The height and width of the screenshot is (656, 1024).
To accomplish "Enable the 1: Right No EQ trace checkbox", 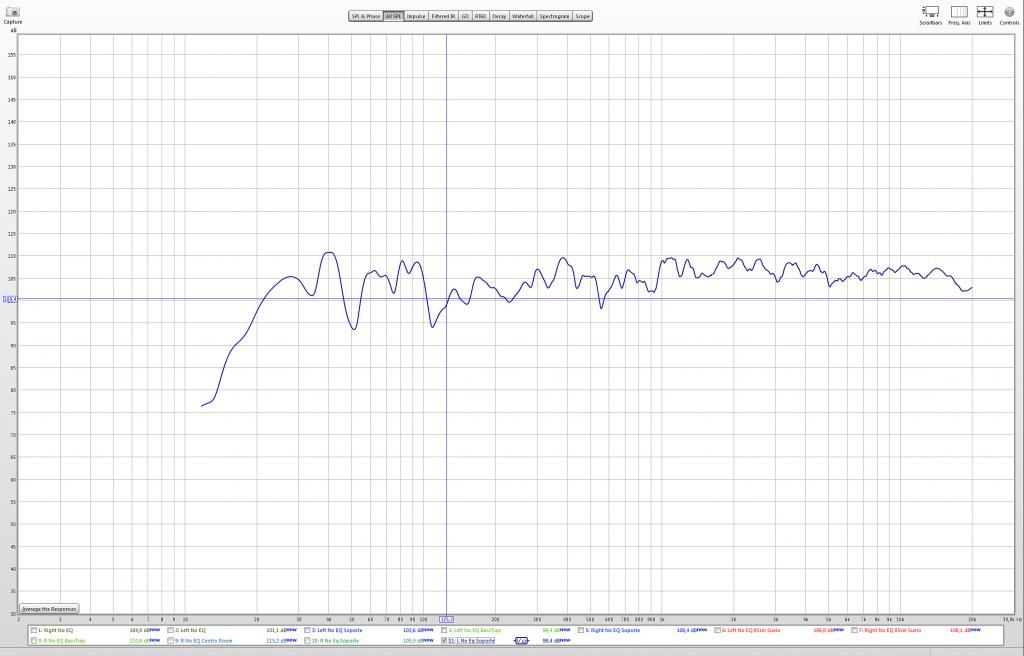I will (34, 631).
